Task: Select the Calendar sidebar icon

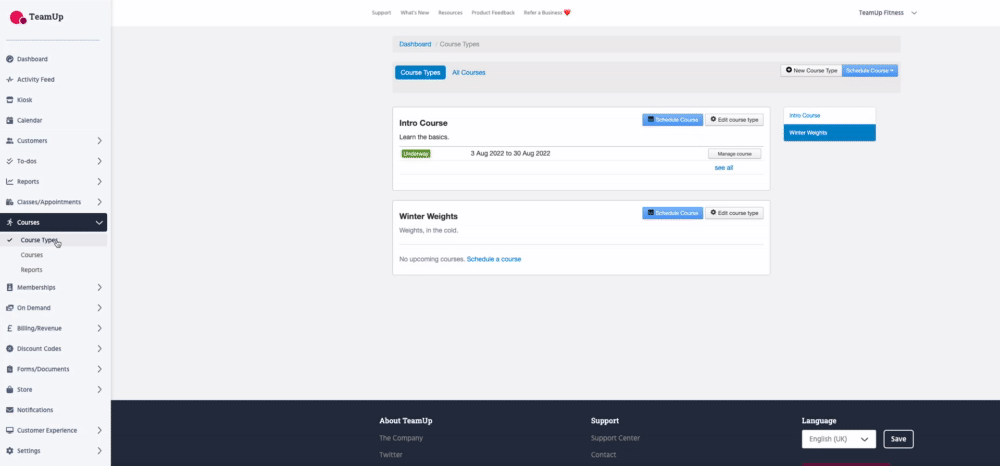Action: (9, 120)
